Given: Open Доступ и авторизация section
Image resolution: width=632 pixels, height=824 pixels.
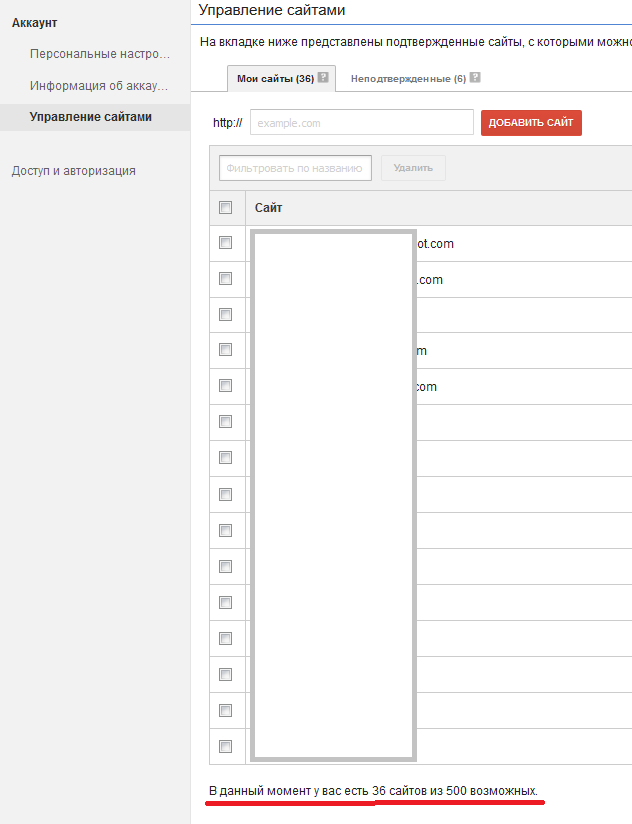Looking at the screenshot, I should pos(74,171).
